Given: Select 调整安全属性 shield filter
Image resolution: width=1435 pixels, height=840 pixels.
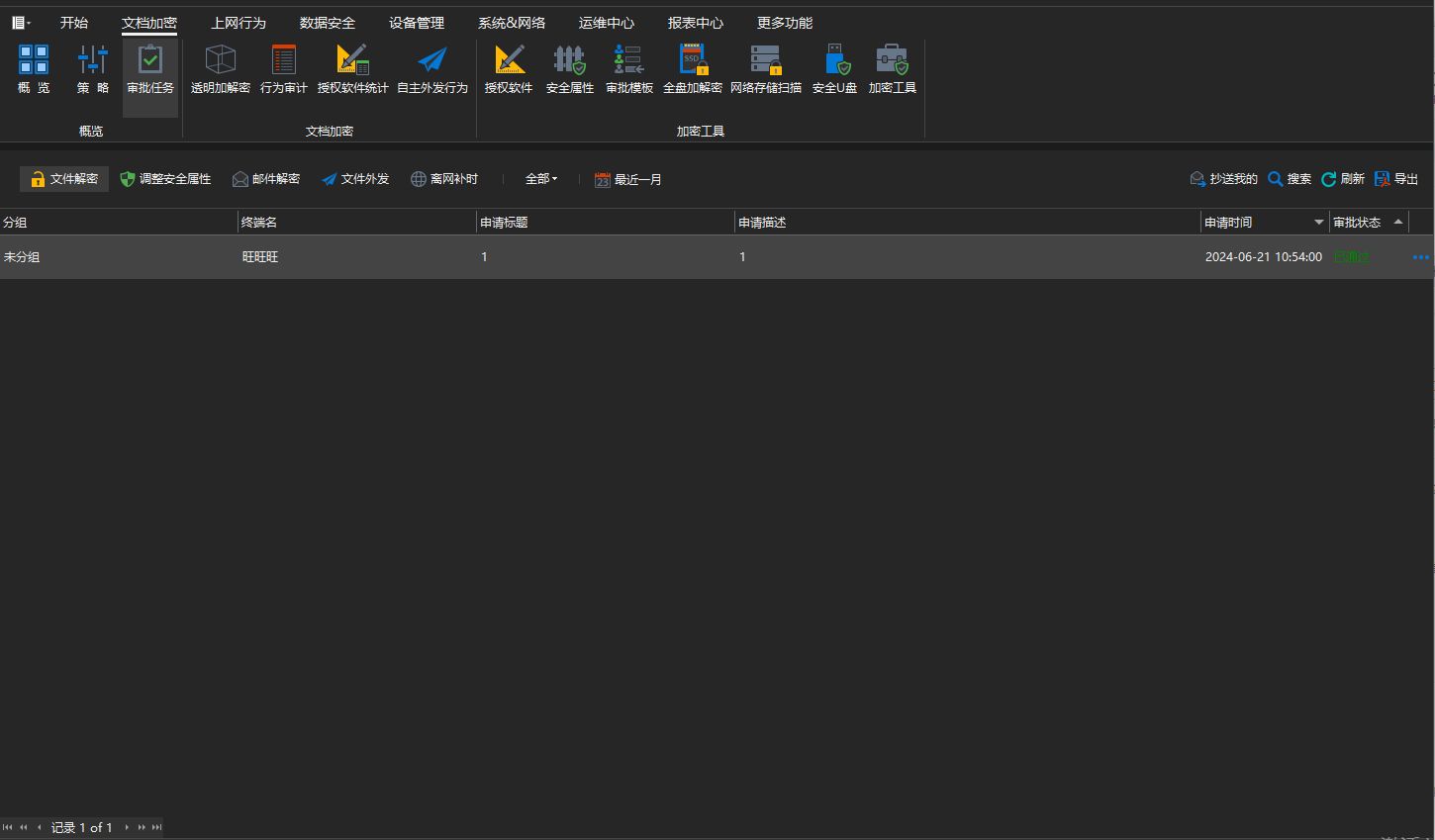Looking at the screenshot, I should click(165, 179).
